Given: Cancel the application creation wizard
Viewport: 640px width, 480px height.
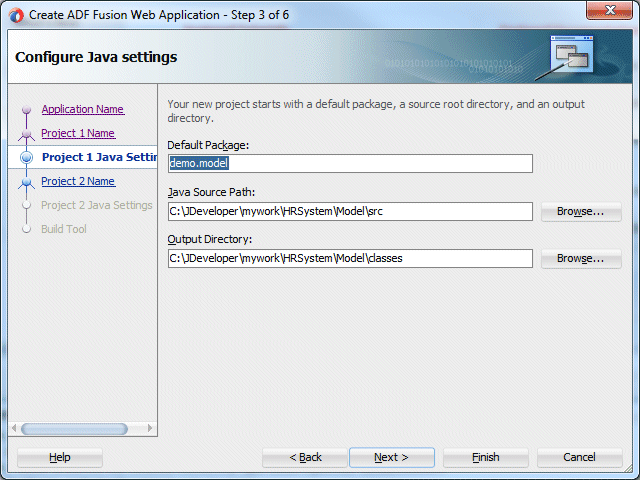Looking at the screenshot, I should click(x=579, y=457).
